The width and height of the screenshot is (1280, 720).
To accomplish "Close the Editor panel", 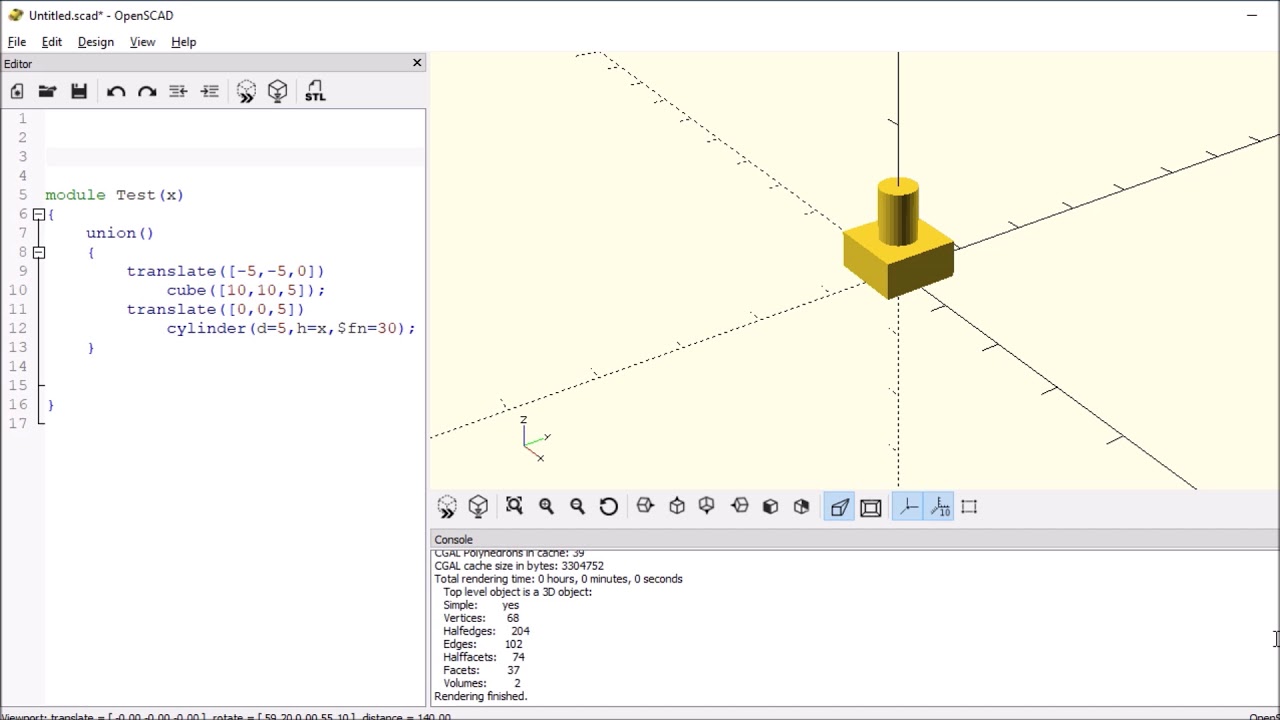I will click(417, 63).
